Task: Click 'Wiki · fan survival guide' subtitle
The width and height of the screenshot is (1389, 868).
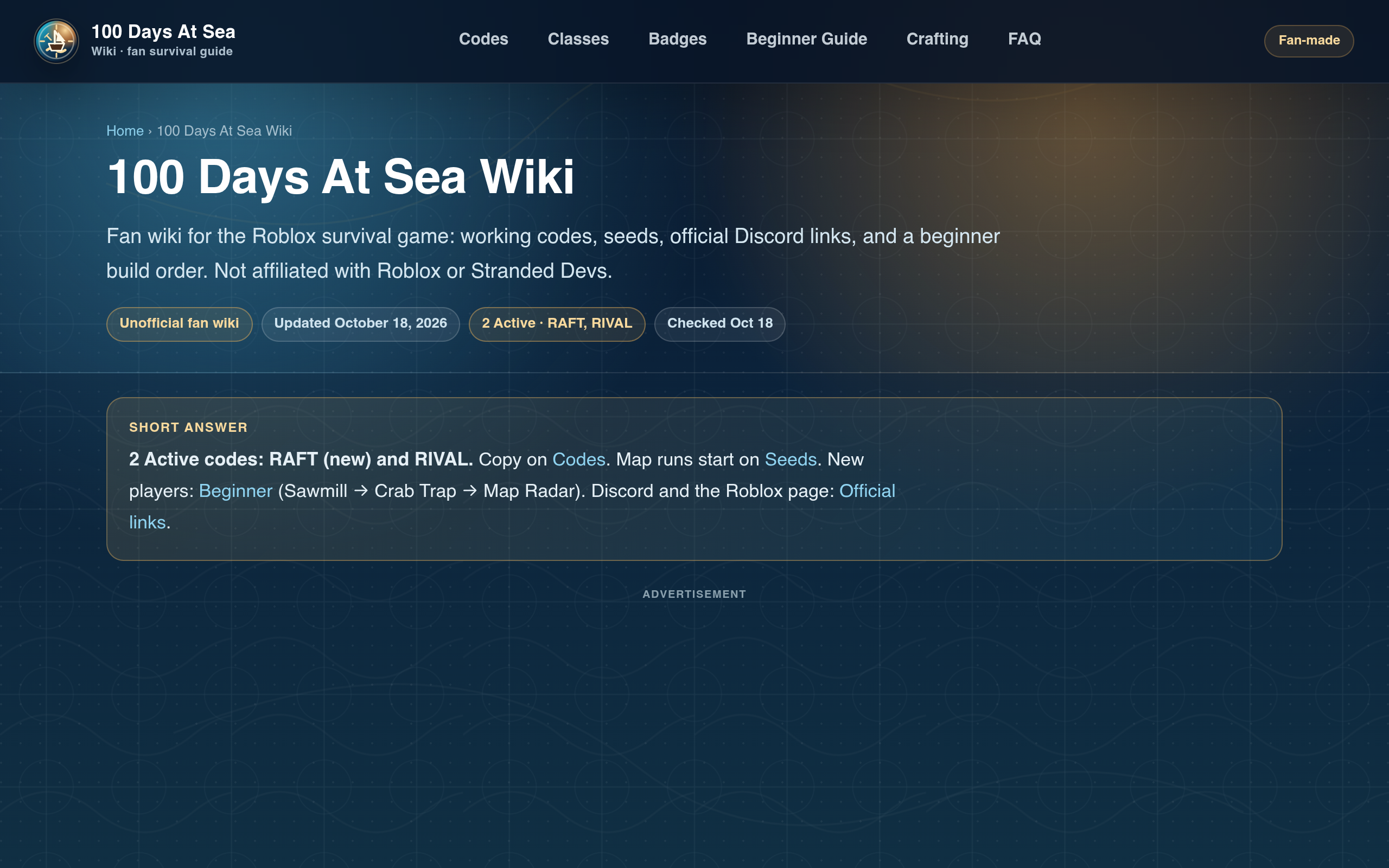Action: click(x=162, y=52)
